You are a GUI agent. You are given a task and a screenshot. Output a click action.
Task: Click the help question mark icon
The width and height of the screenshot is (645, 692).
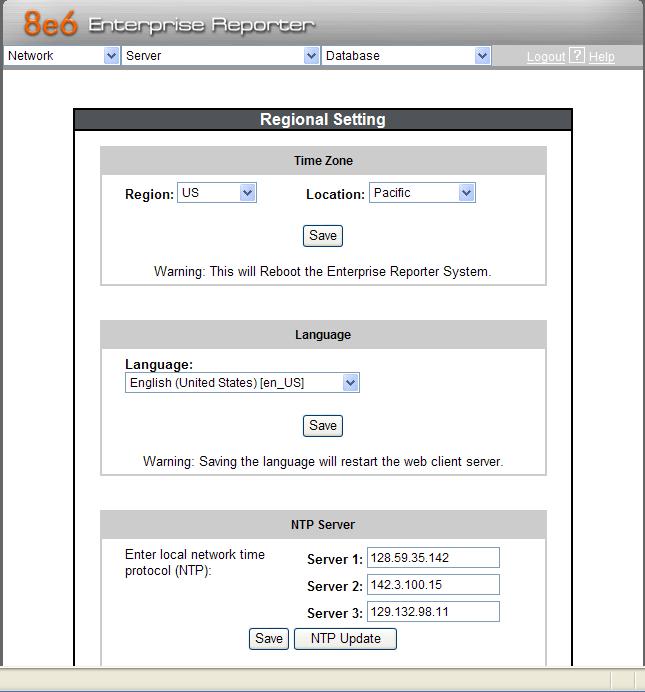click(577, 56)
